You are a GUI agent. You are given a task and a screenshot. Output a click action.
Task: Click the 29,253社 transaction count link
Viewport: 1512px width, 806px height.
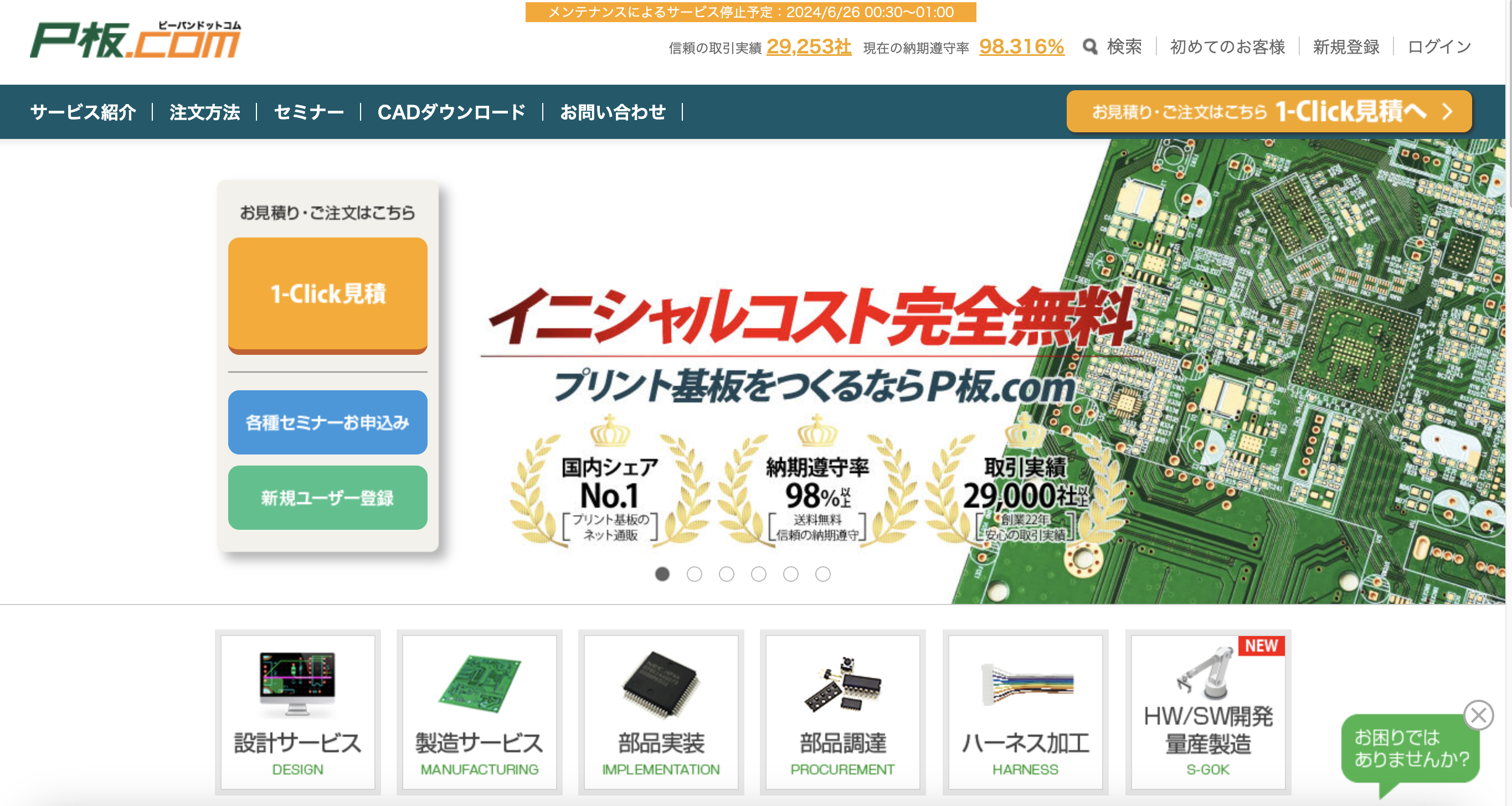click(809, 46)
